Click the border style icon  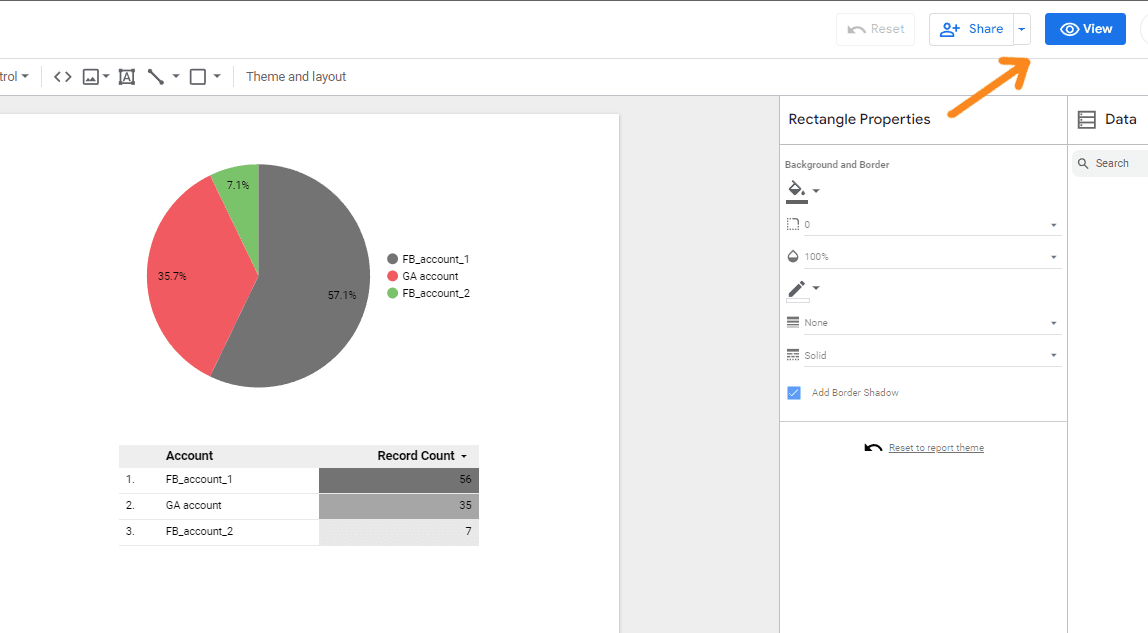coord(793,355)
